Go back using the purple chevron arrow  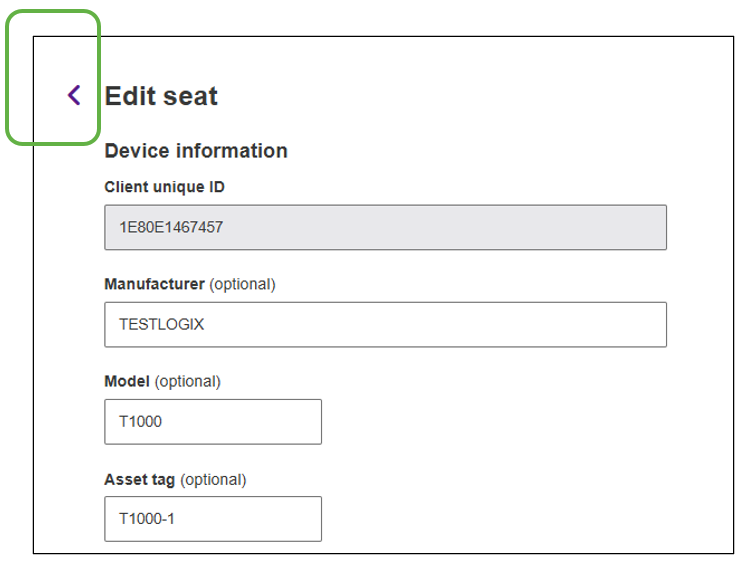[x=74, y=95]
